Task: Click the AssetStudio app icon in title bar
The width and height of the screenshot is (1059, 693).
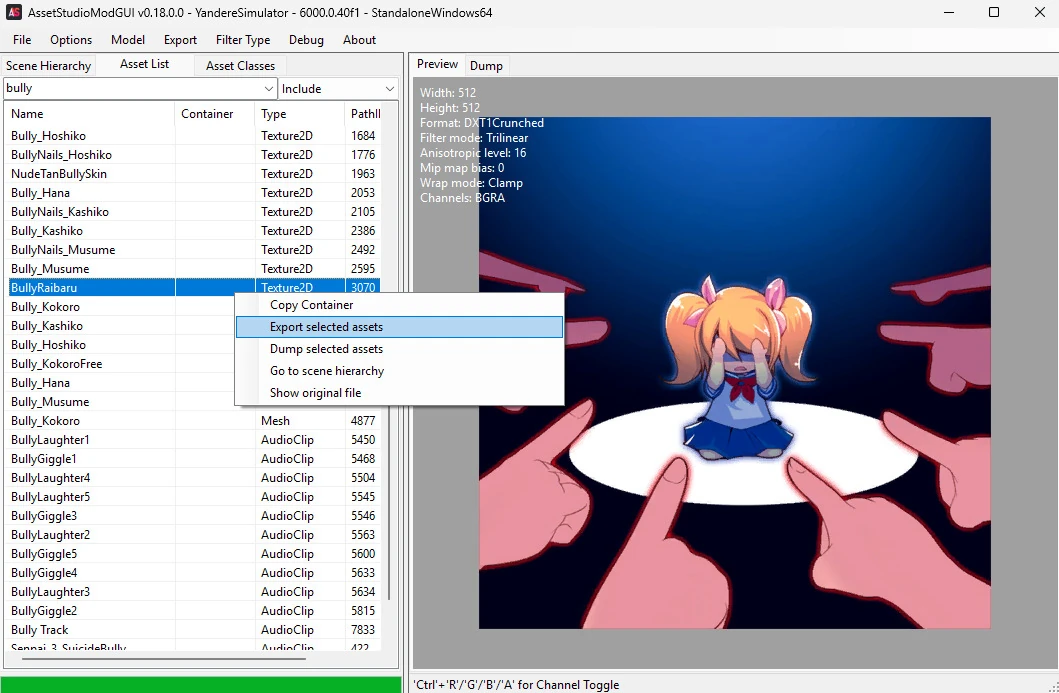Action: (14, 12)
